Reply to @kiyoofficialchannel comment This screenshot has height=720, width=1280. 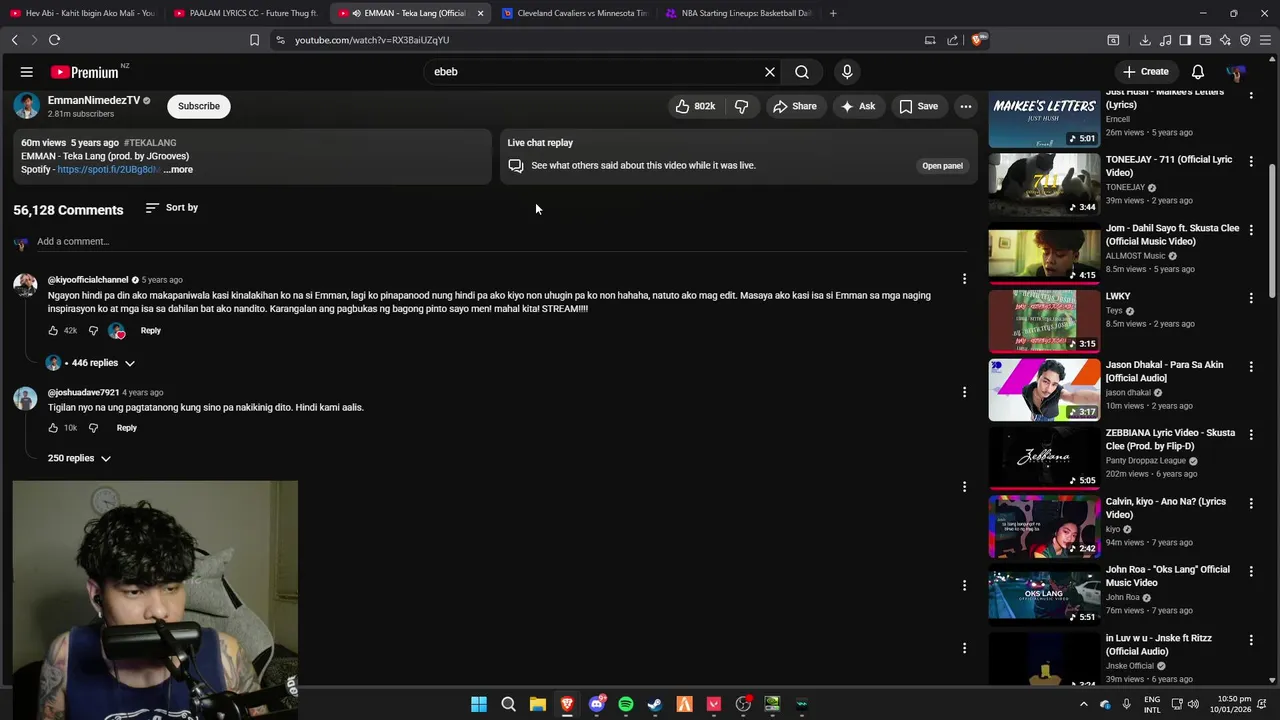pyautogui.click(x=150, y=331)
